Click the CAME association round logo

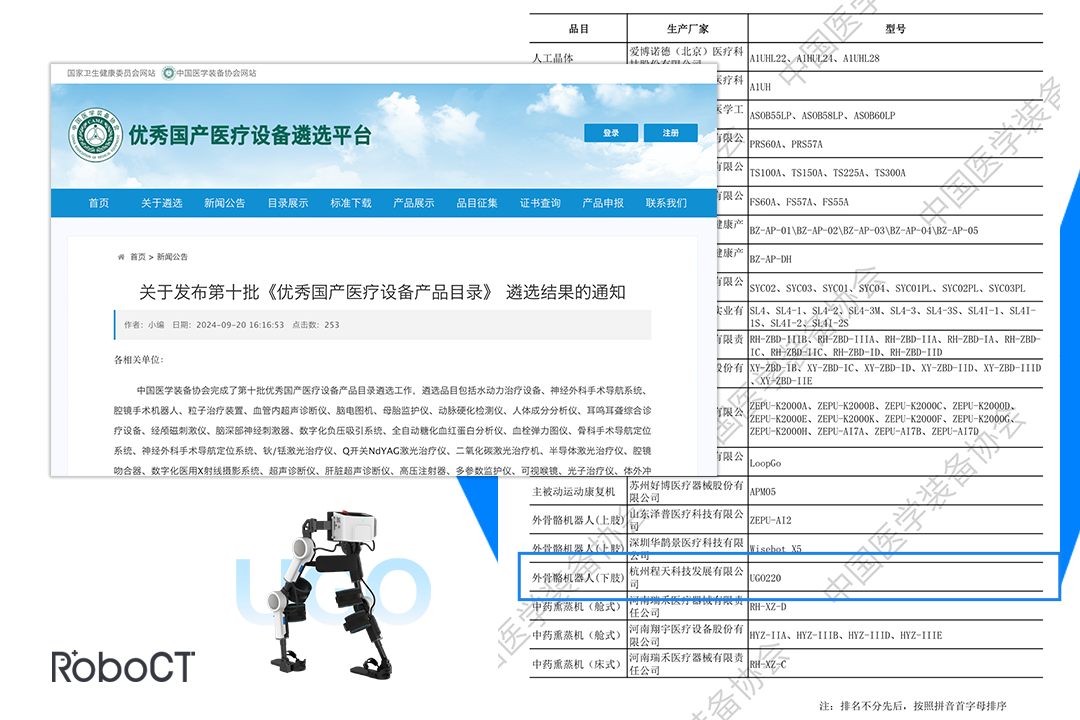94,135
